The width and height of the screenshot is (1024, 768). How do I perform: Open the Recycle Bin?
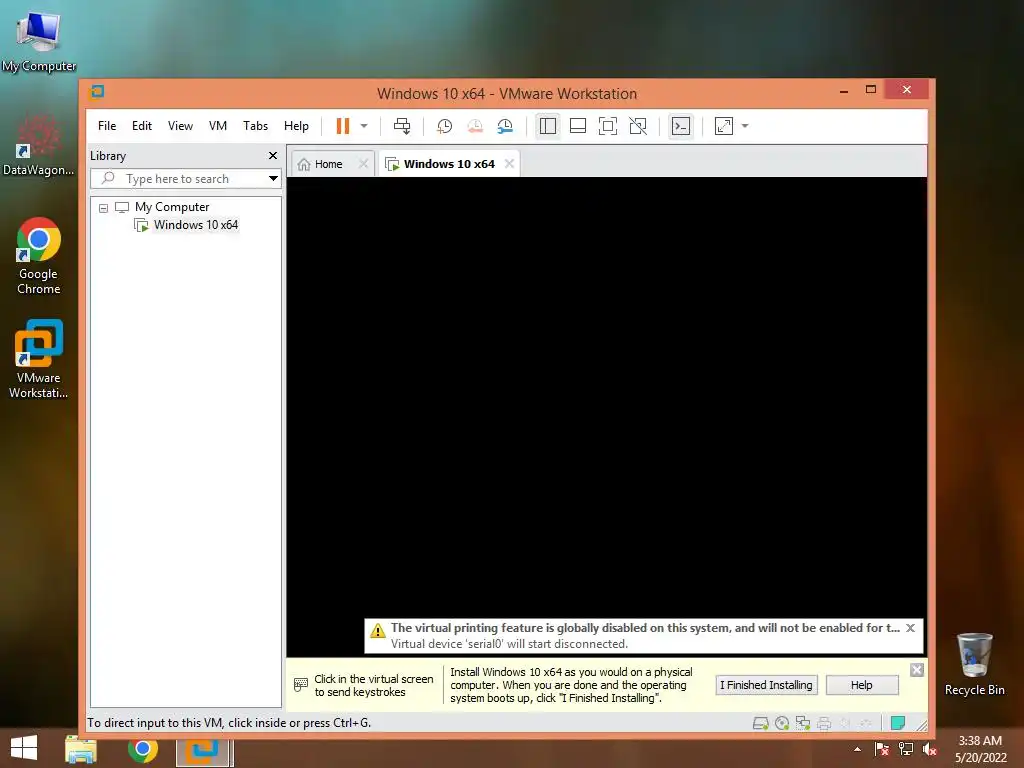tap(974, 664)
